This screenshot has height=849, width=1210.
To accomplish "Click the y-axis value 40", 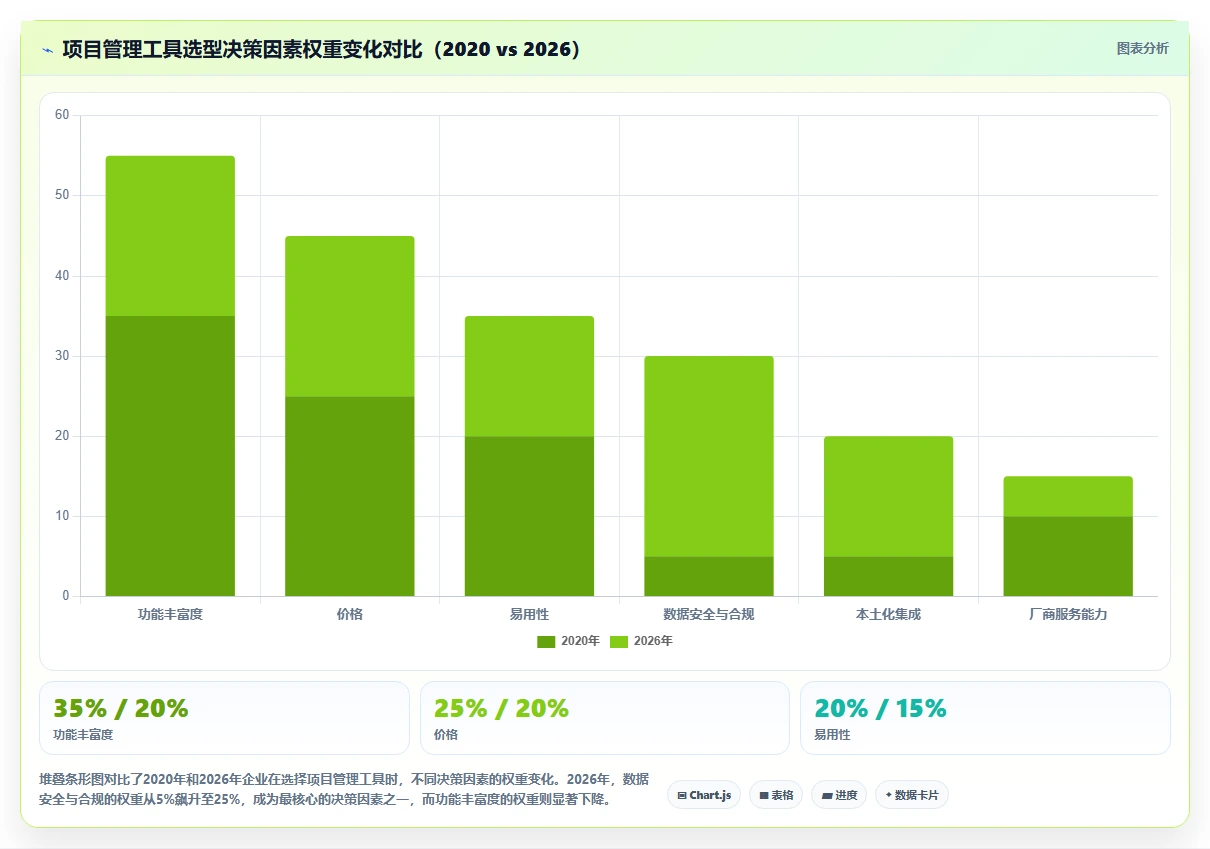I will [62, 275].
